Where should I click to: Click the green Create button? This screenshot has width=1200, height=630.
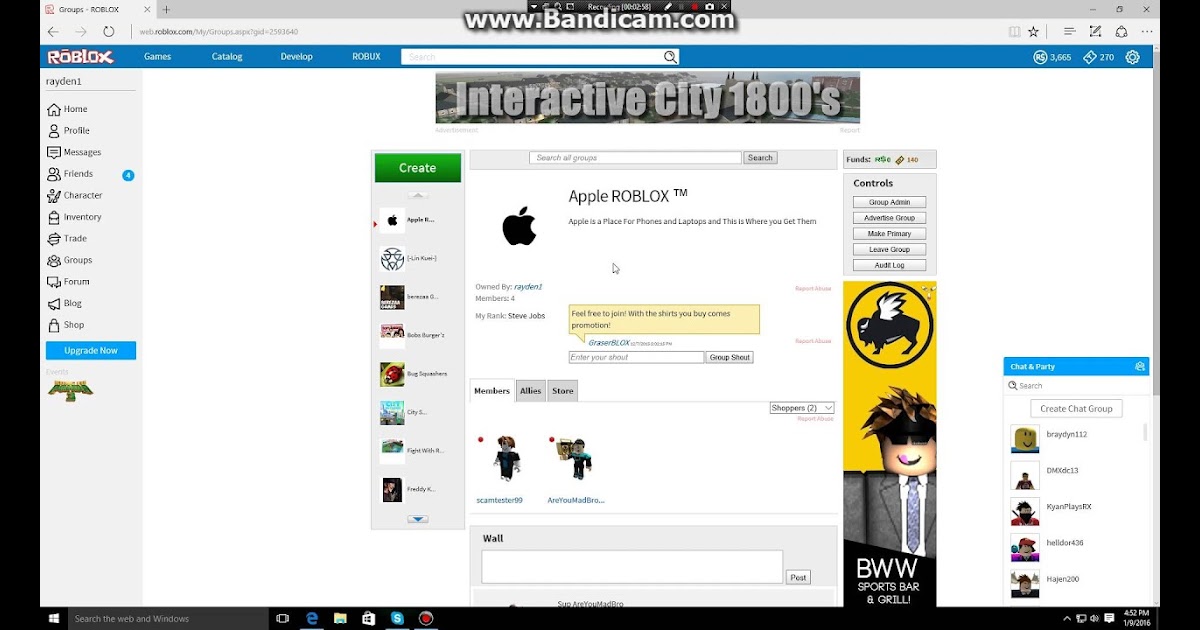418,168
